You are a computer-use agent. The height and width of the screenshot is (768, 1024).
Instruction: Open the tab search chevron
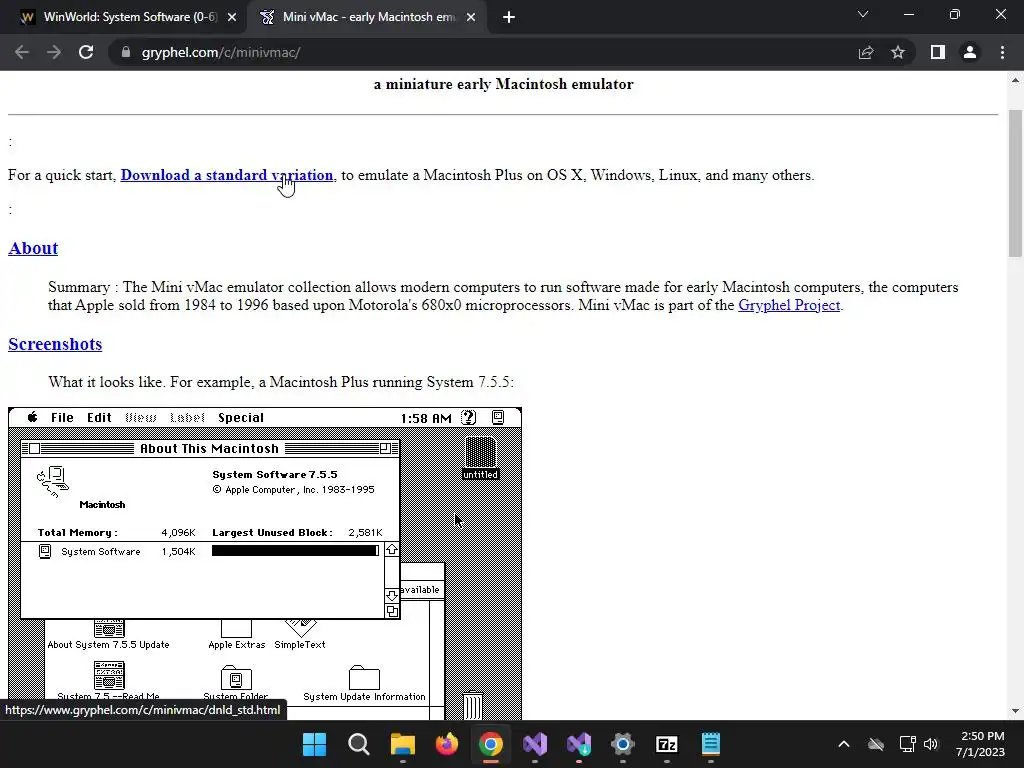click(x=863, y=14)
